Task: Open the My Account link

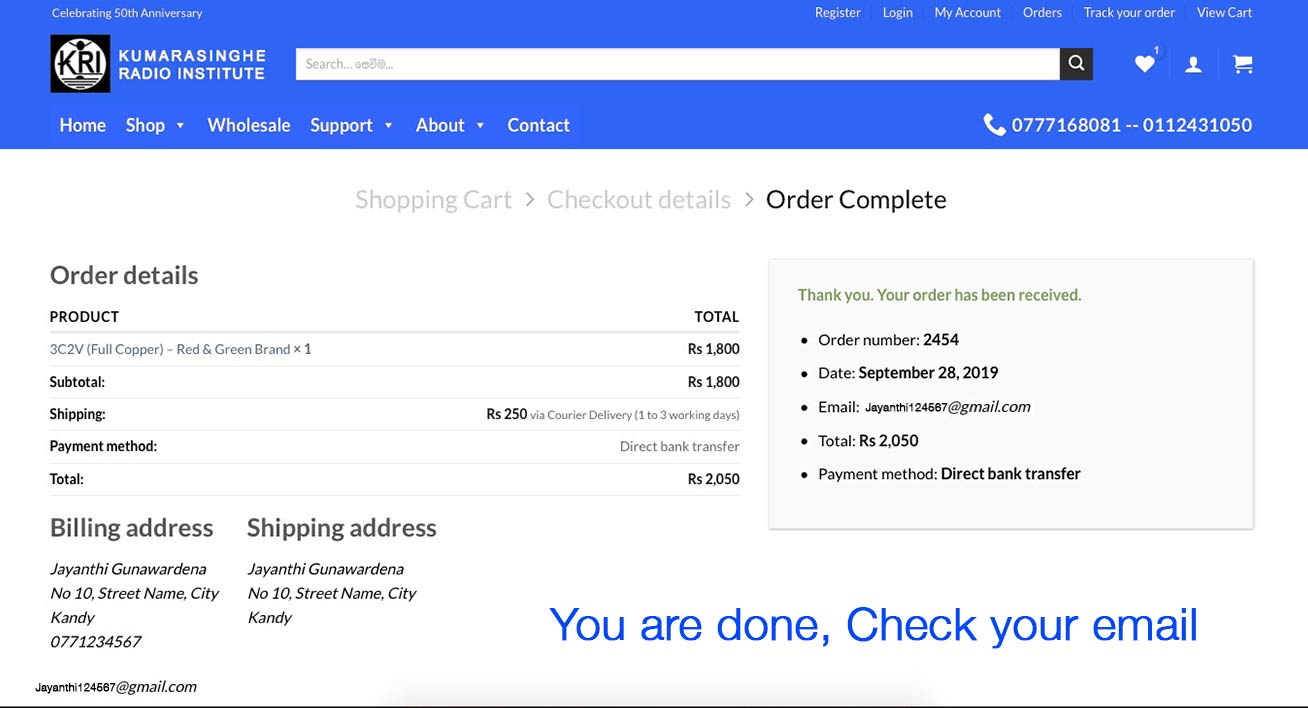Action: pos(967,13)
